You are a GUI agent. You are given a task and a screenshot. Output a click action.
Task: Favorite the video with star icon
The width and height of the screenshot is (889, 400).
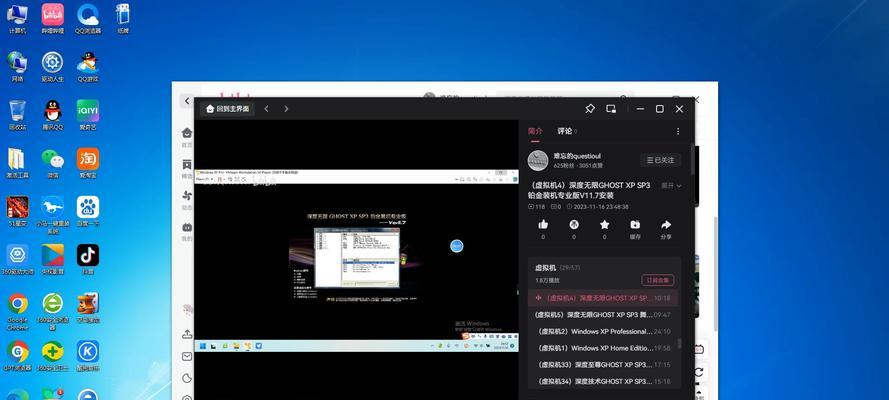604,225
